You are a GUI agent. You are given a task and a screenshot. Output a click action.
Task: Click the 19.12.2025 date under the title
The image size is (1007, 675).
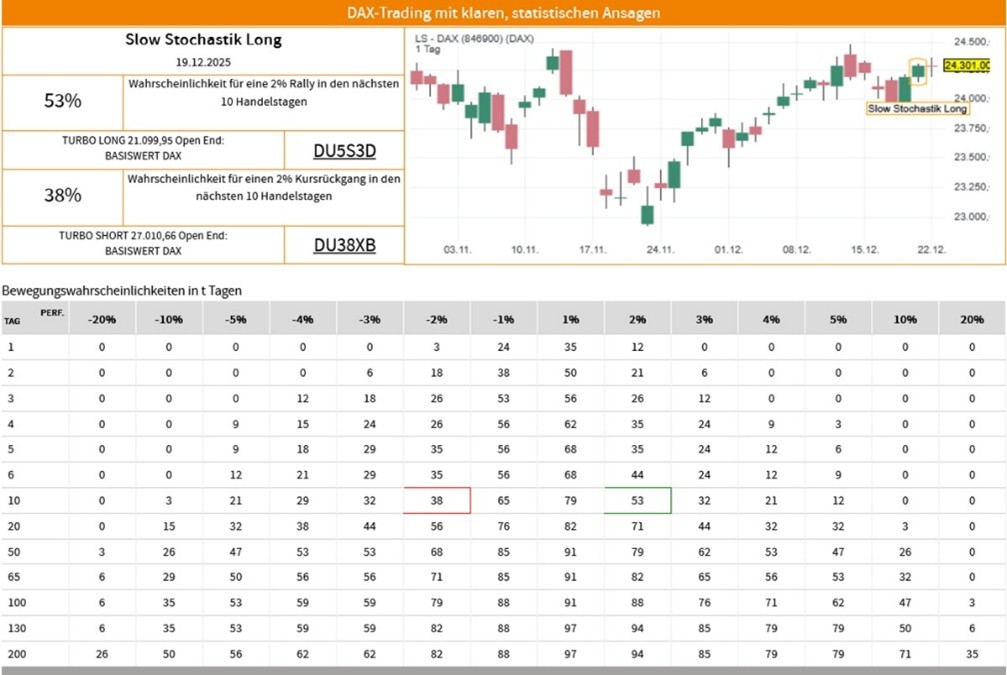click(x=203, y=63)
